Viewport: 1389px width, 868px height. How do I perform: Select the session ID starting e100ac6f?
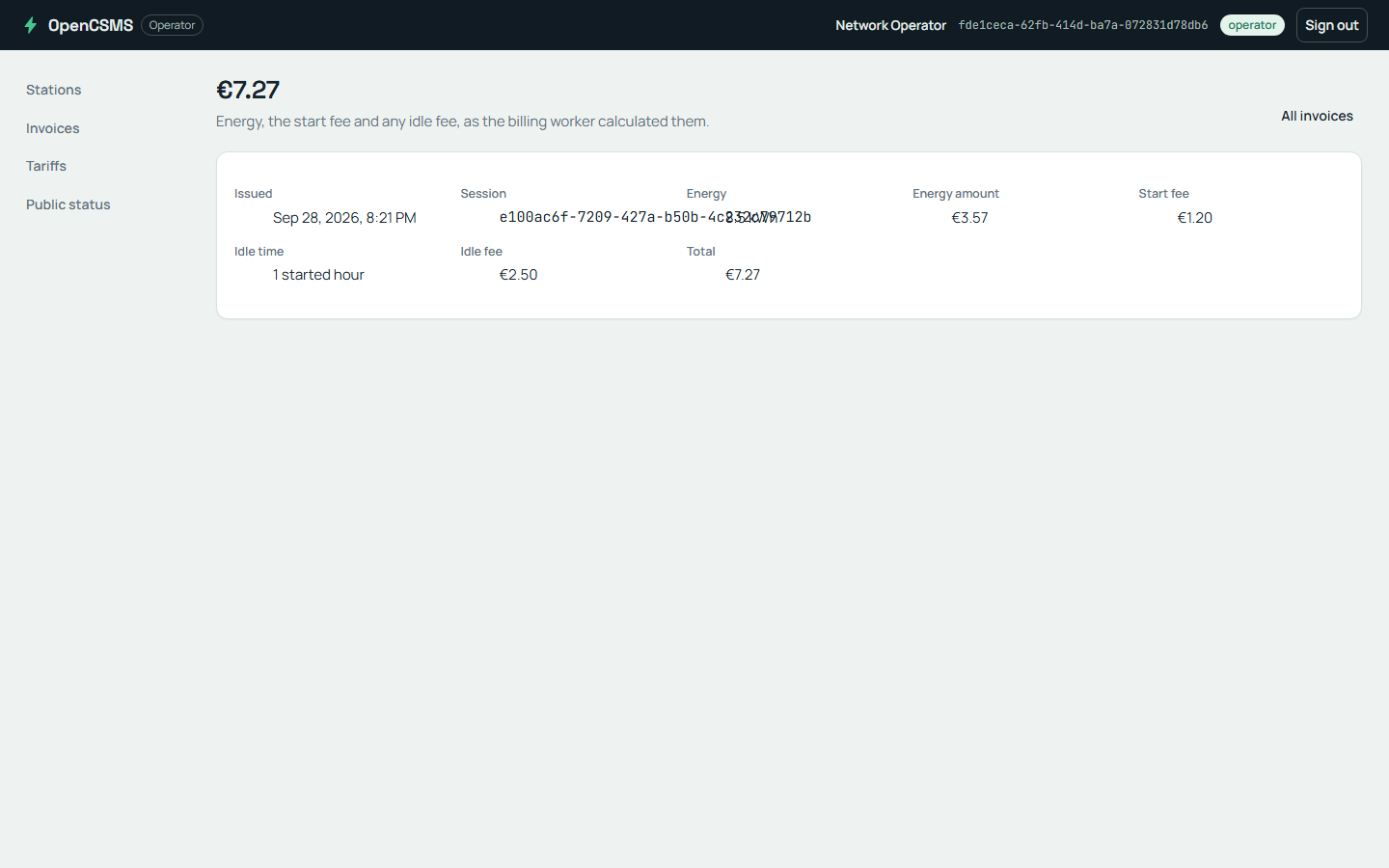tap(655, 217)
